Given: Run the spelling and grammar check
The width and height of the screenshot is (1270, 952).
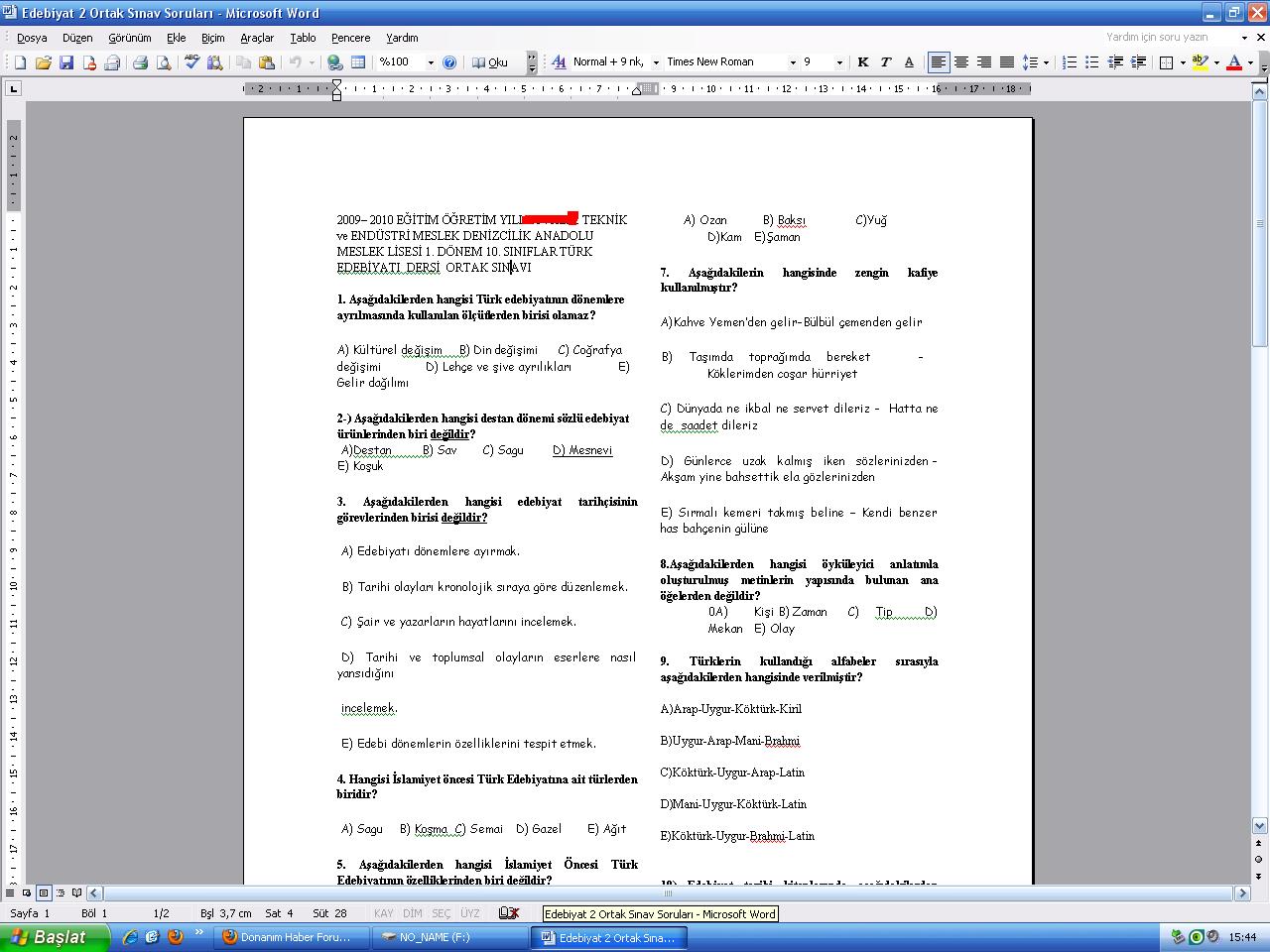Looking at the screenshot, I should point(191,62).
